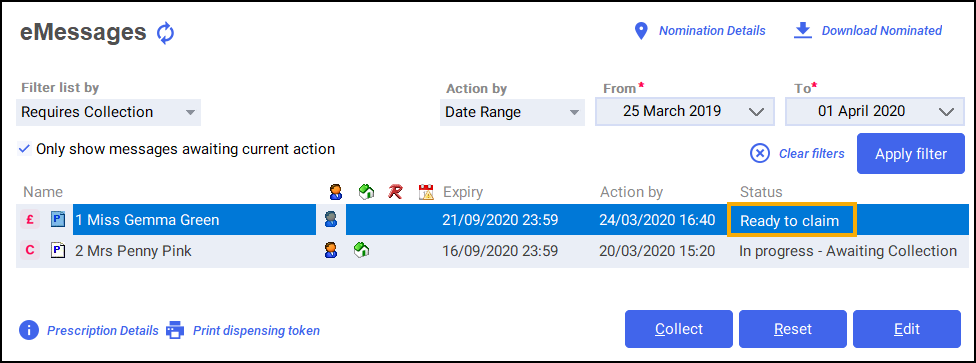
Task: Uncheck Only show messages awaiting current action
Action: 24,149
